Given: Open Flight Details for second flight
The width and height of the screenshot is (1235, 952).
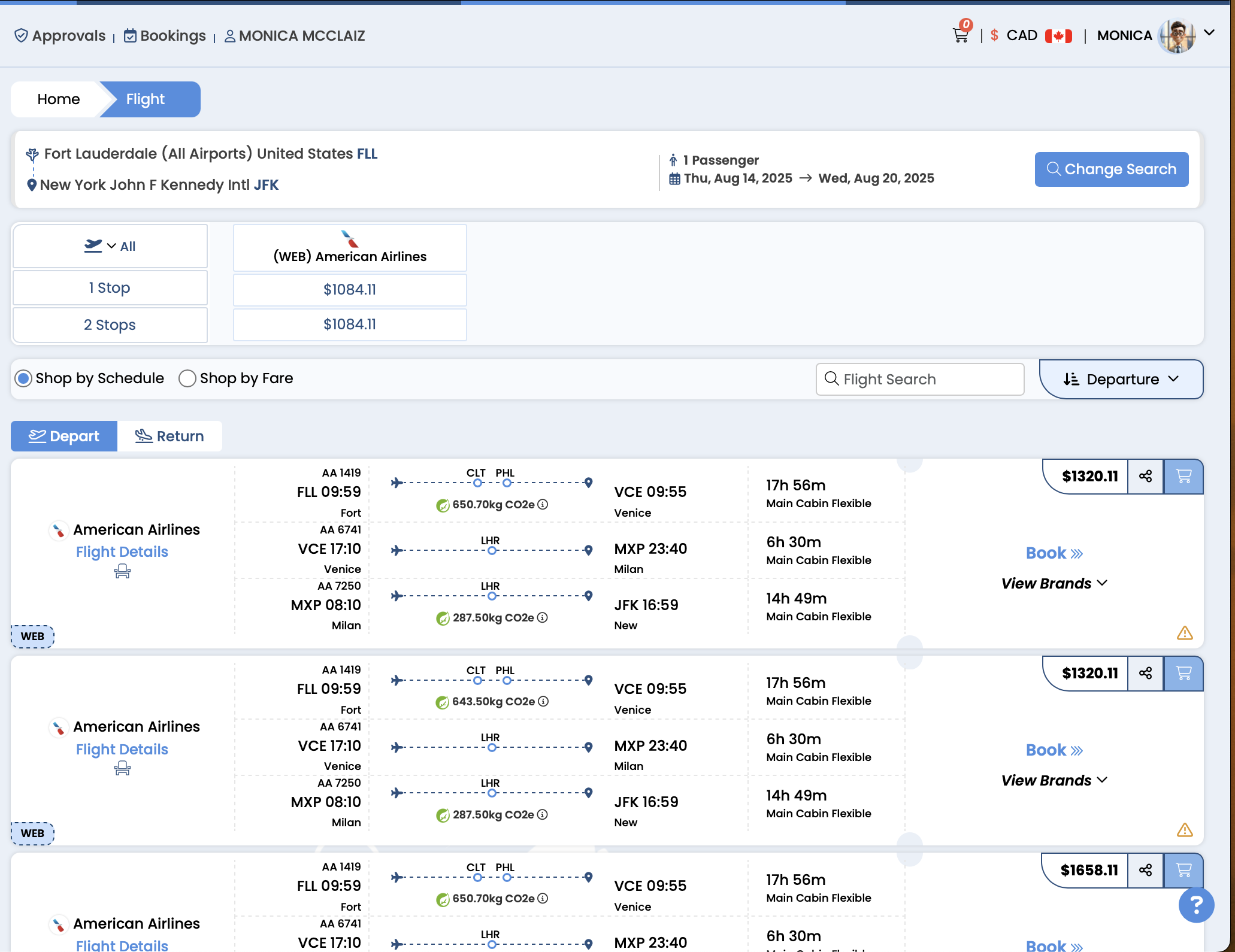Looking at the screenshot, I should 122,749.
